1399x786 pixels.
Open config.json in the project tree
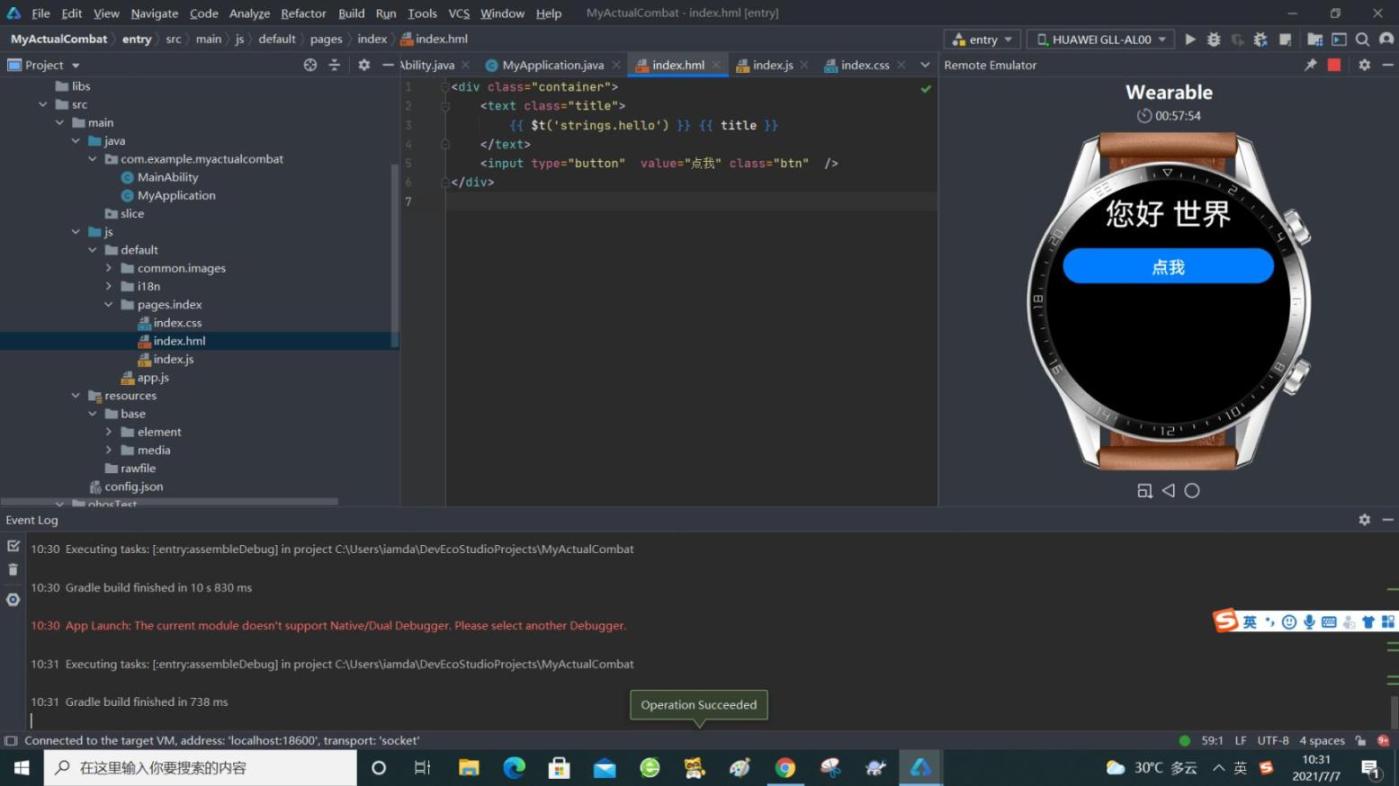[x=133, y=486]
